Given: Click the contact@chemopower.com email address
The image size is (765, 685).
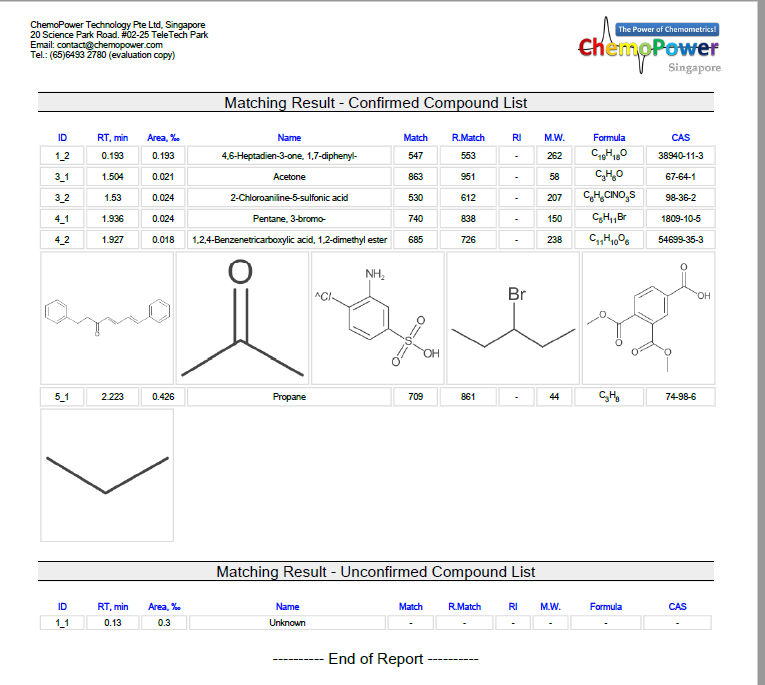Looking at the screenshot, I should [x=110, y=45].
